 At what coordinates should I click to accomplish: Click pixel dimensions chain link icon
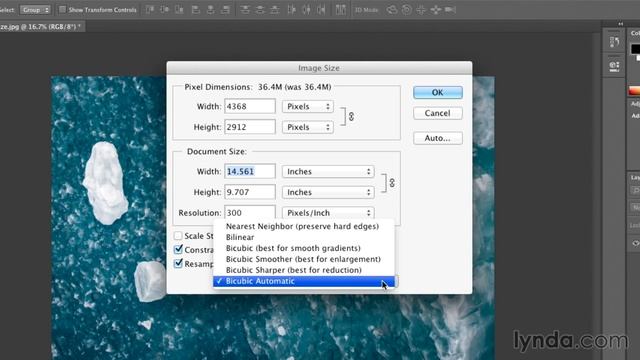(x=351, y=117)
